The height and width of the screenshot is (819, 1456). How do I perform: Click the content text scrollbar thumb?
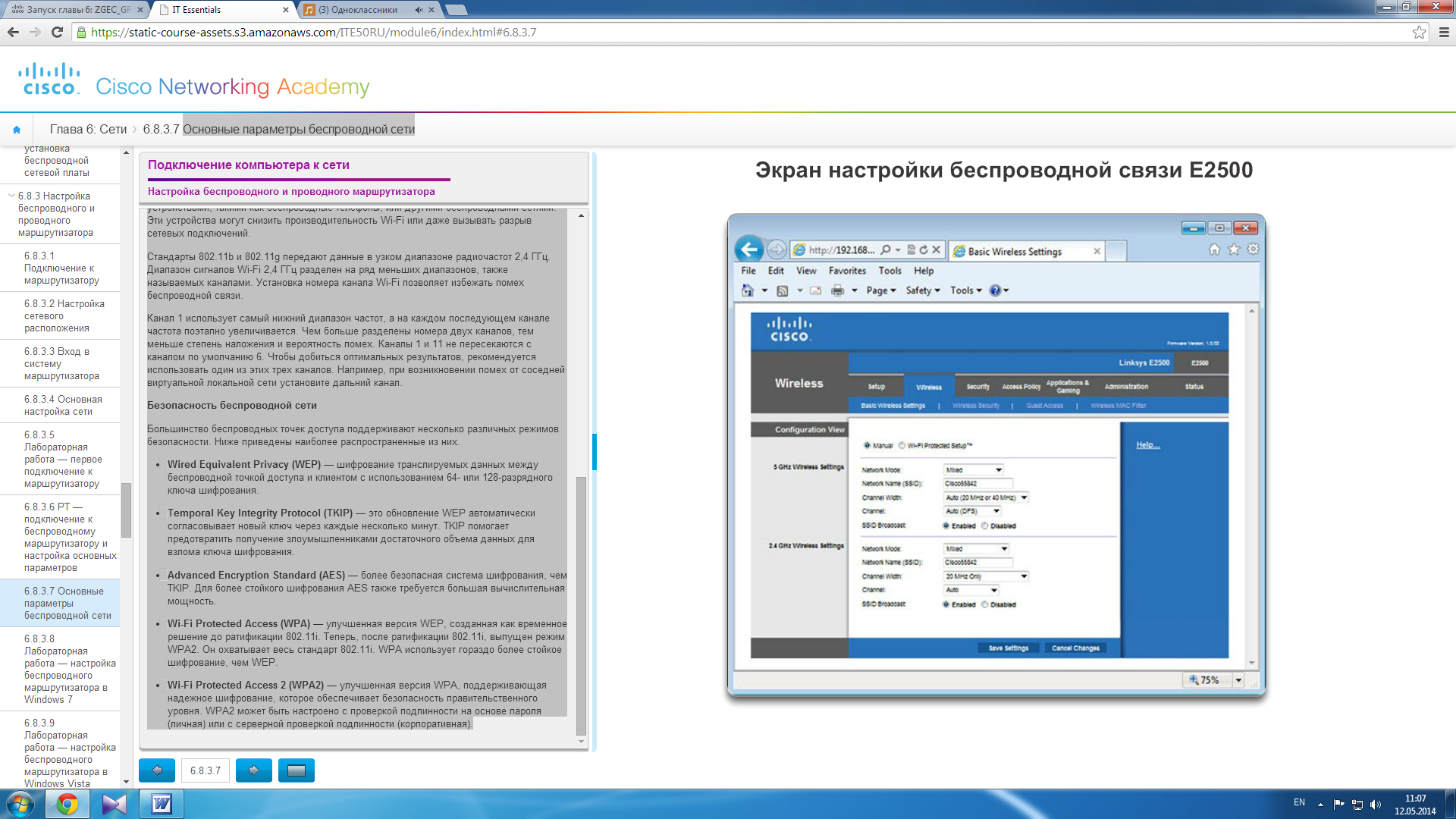581,606
